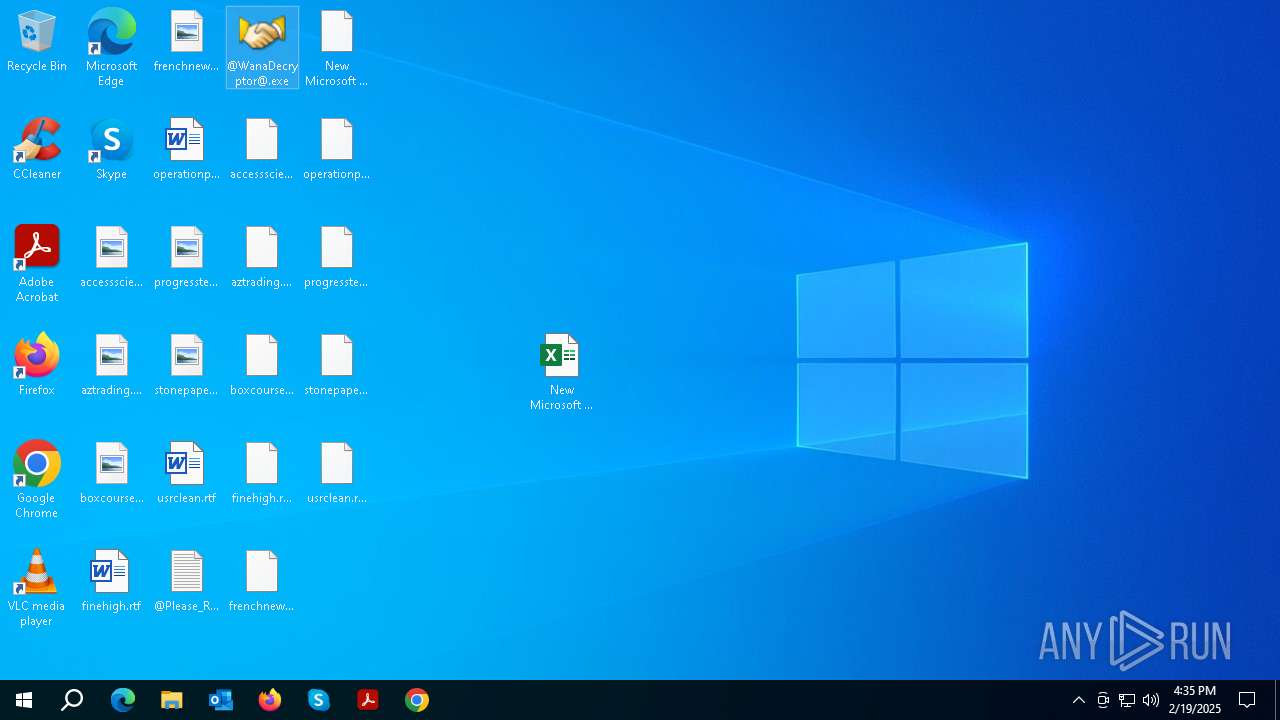Select the blank progresste... file icon
Screen dimensions: 1280x720
[337, 259]
